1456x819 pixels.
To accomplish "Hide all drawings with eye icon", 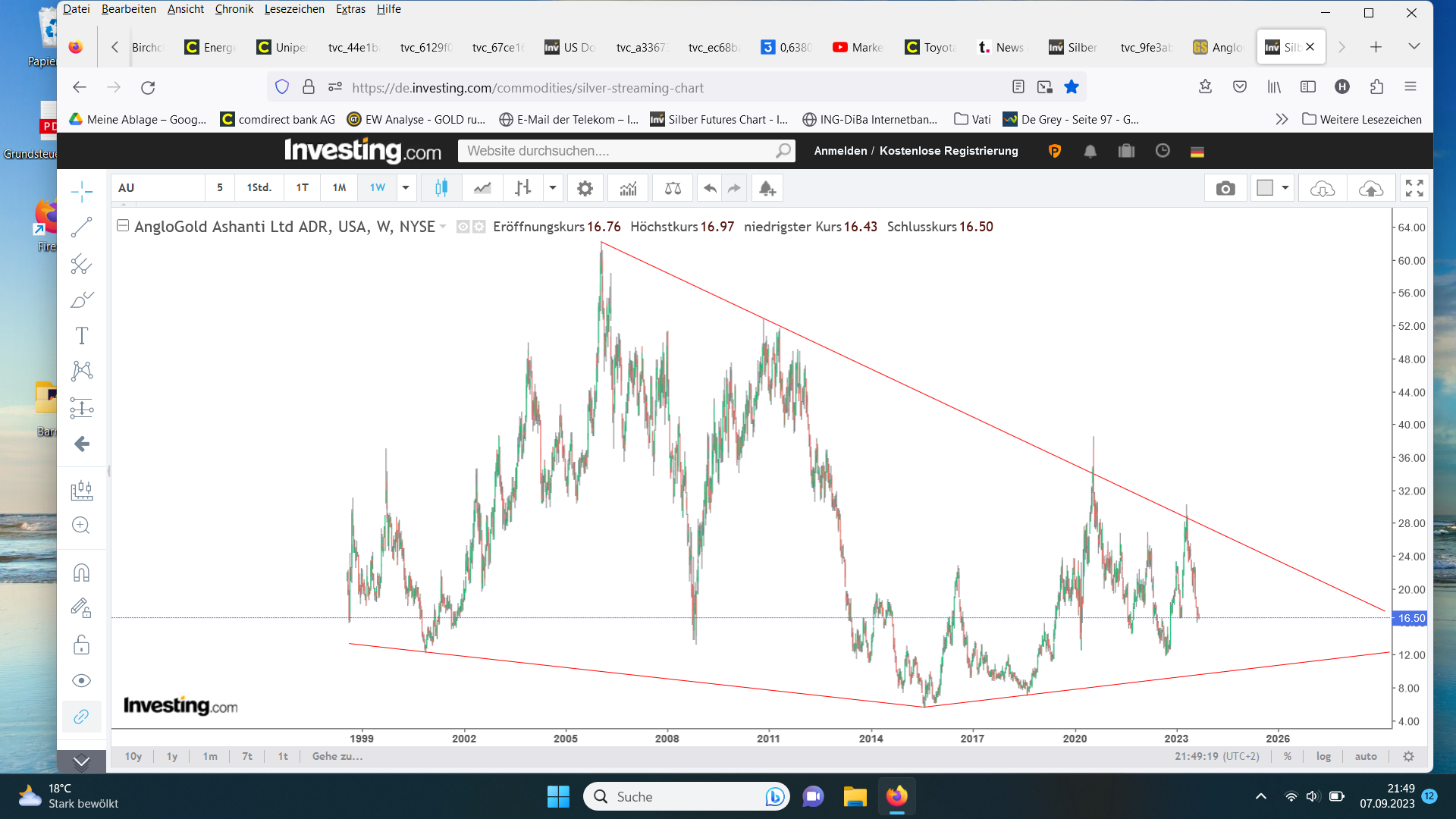I will point(81,680).
